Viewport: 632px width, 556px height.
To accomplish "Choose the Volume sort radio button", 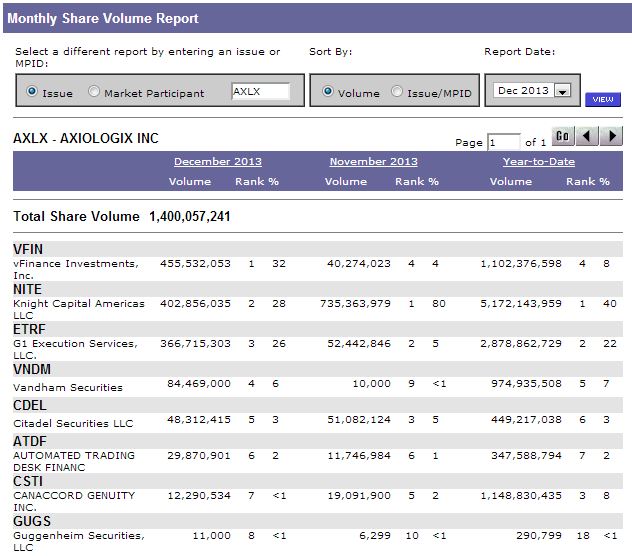I will click(x=327, y=93).
